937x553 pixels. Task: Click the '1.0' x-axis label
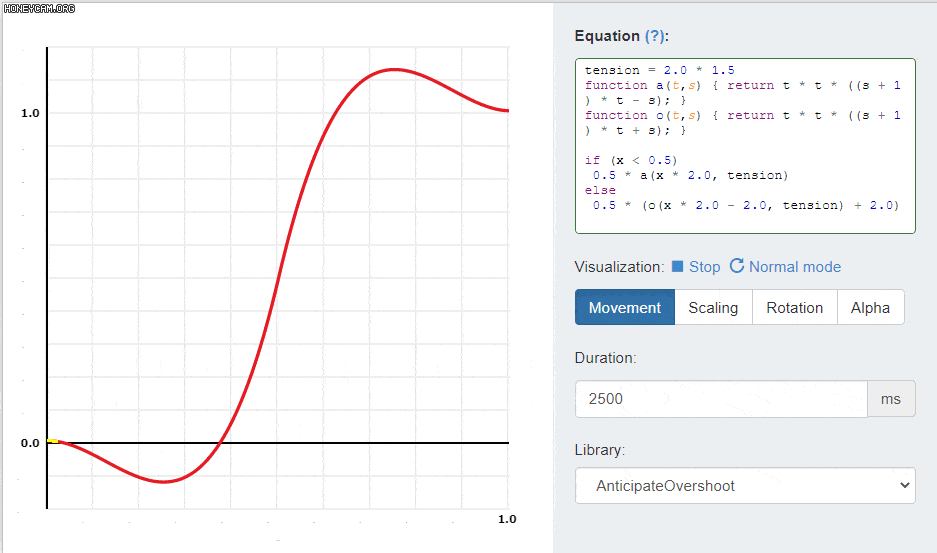click(x=507, y=519)
